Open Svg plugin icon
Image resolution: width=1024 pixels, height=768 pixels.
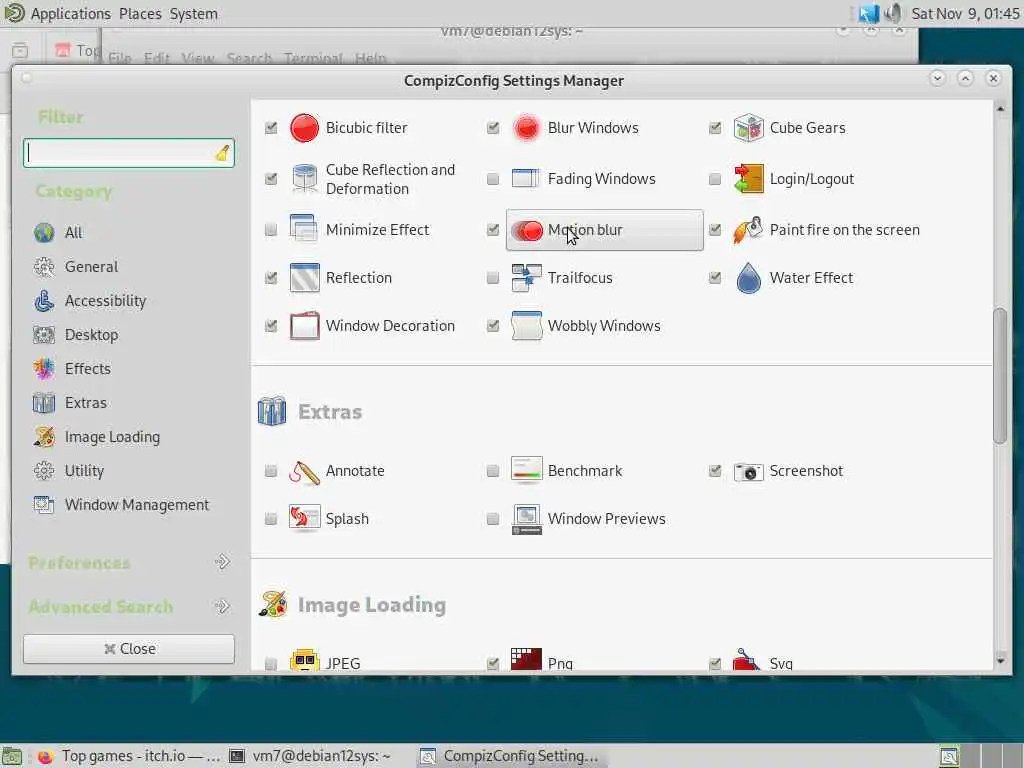pyautogui.click(x=748, y=660)
